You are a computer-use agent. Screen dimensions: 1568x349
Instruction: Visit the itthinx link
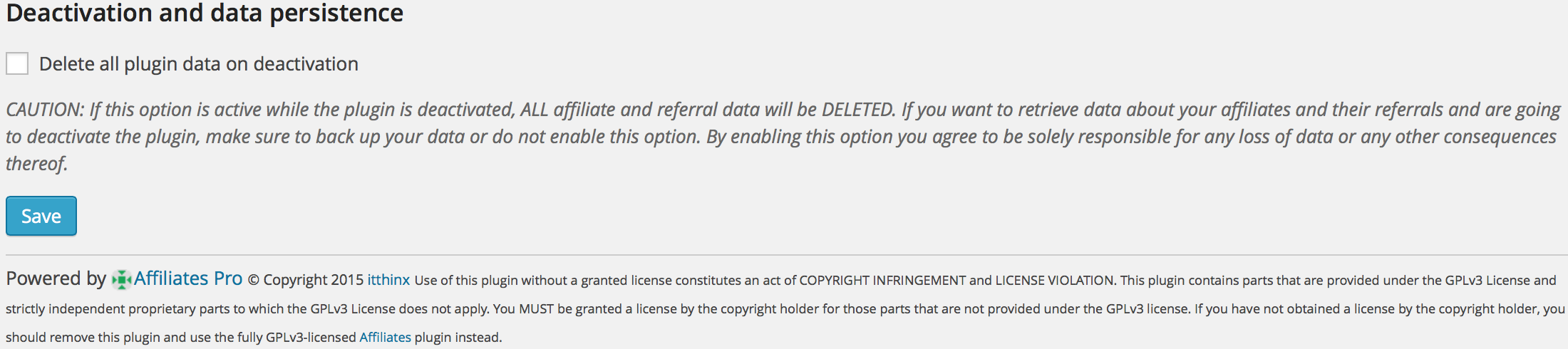pos(388,280)
